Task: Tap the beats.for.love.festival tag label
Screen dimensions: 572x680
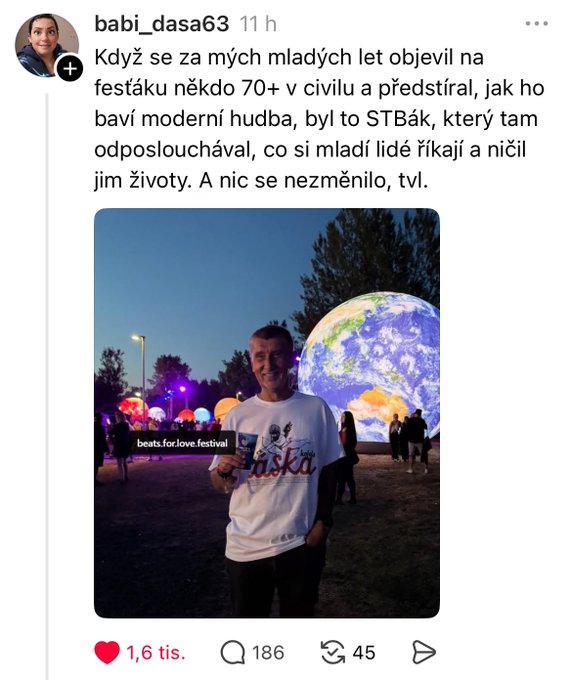Action: tap(182, 443)
